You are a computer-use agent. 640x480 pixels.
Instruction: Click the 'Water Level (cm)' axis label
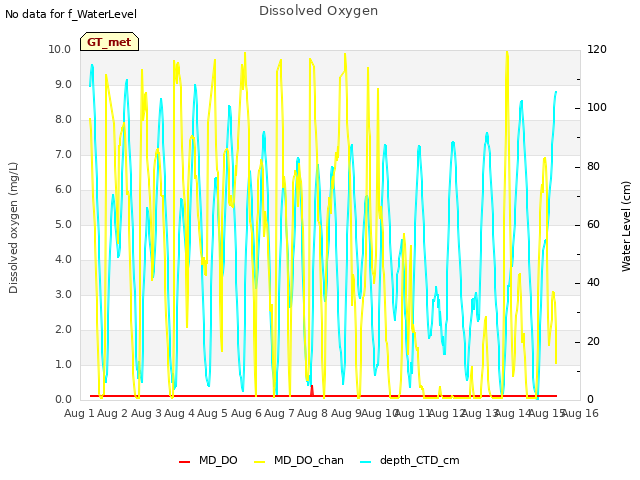(626, 227)
